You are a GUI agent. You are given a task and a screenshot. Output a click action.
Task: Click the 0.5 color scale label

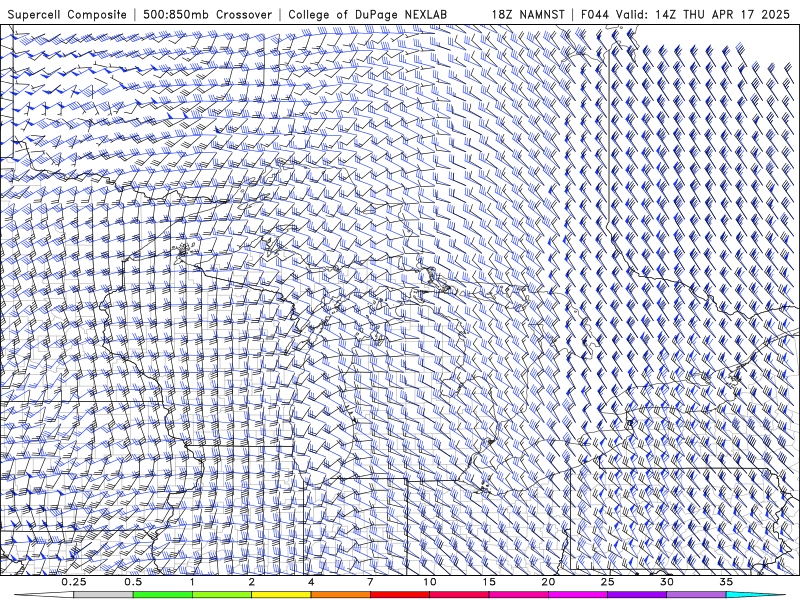(x=133, y=582)
